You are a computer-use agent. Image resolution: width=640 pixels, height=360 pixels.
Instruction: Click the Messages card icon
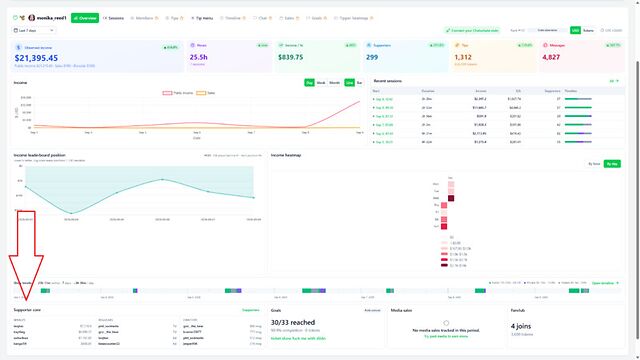coord(545,45)
